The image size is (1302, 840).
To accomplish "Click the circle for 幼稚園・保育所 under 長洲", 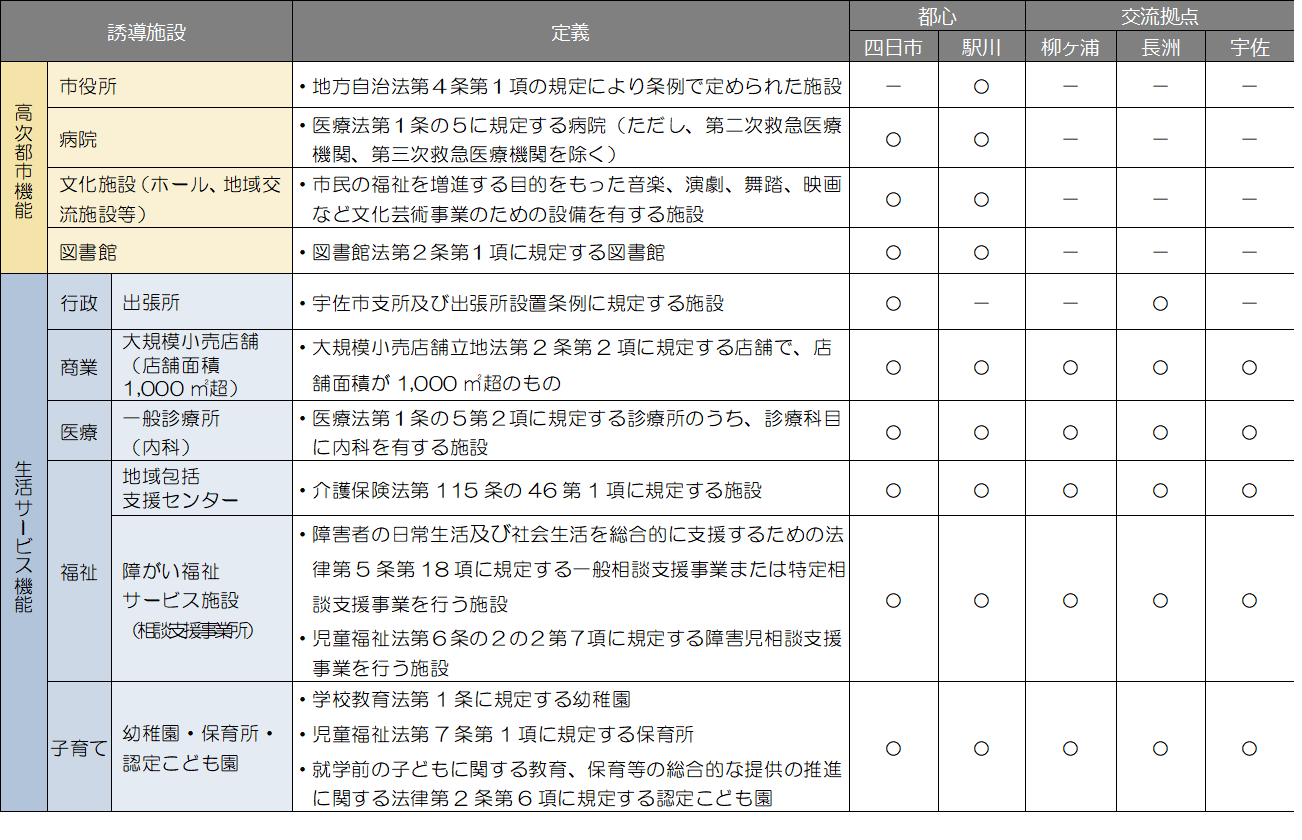I will coord(1160,748).
